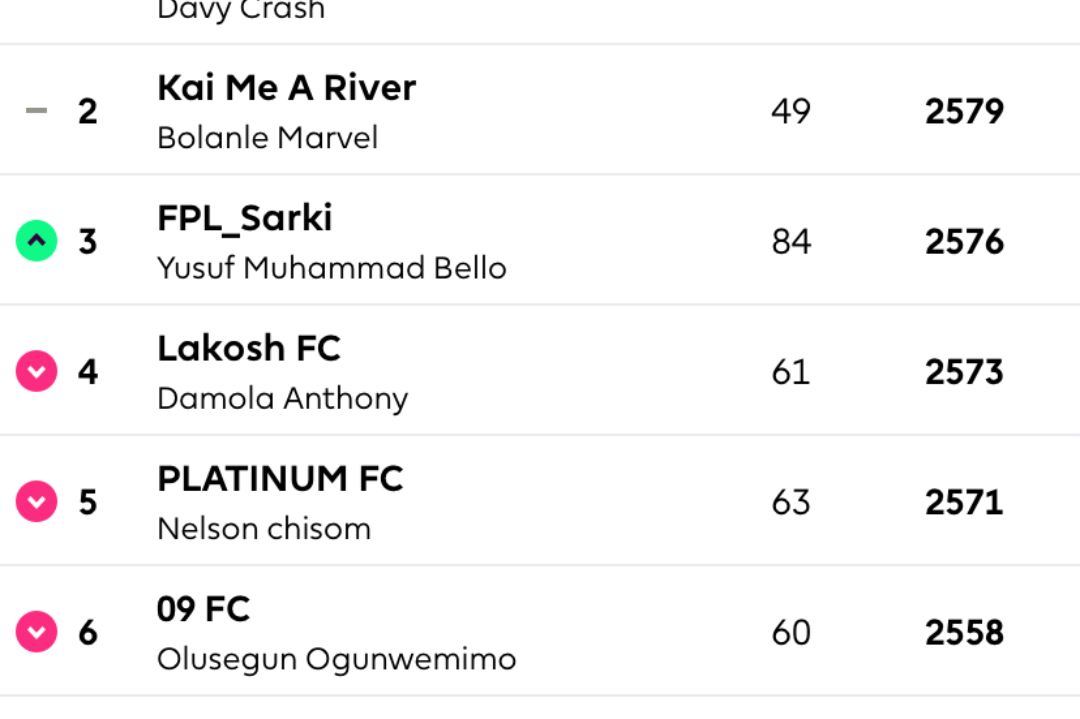Open the 09 FC team page
1080x719 pixels.
(x=203, y=609)
